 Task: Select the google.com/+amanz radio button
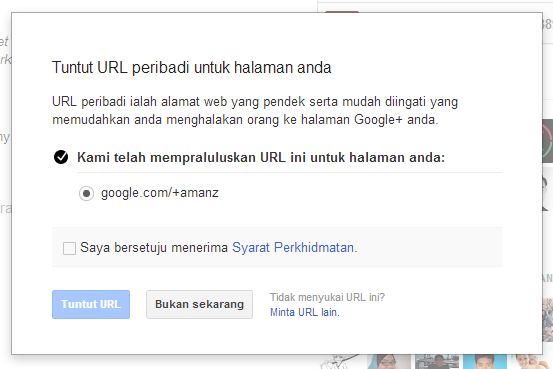point(86,193)
